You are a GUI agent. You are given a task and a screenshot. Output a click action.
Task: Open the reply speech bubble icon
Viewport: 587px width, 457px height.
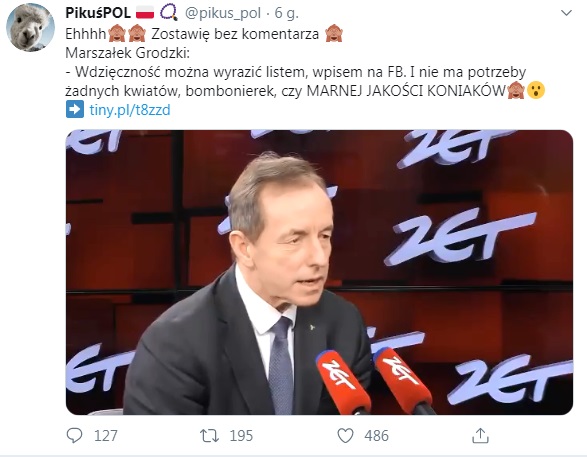coord(74,436)
